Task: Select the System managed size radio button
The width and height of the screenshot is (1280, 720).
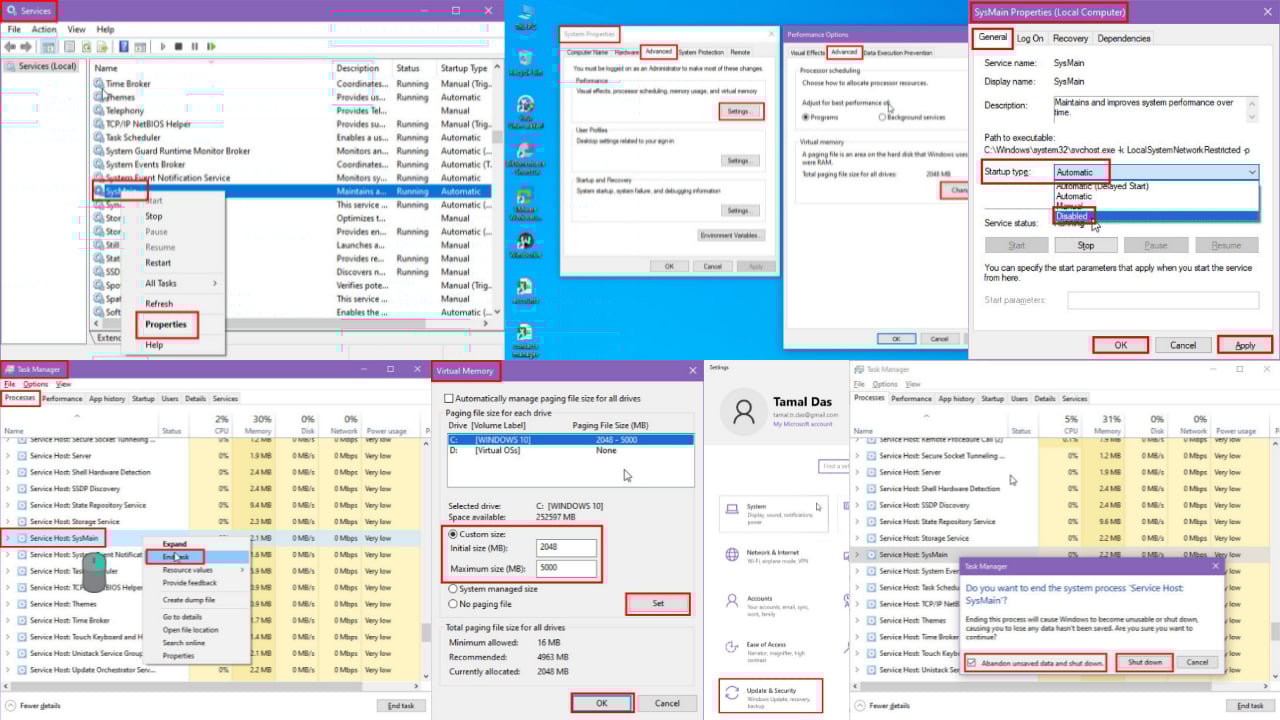Action: [453, 589]
